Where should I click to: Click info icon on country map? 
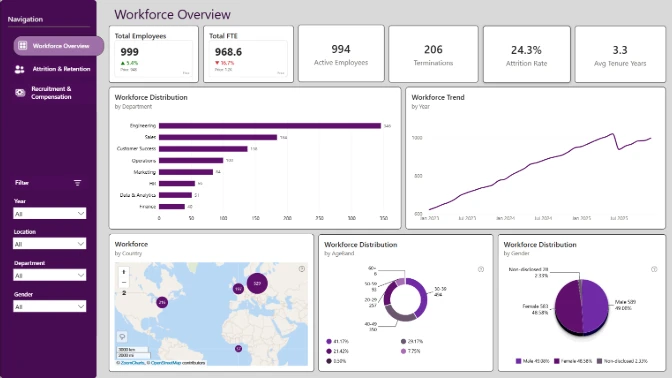click(x=302, y=269)
